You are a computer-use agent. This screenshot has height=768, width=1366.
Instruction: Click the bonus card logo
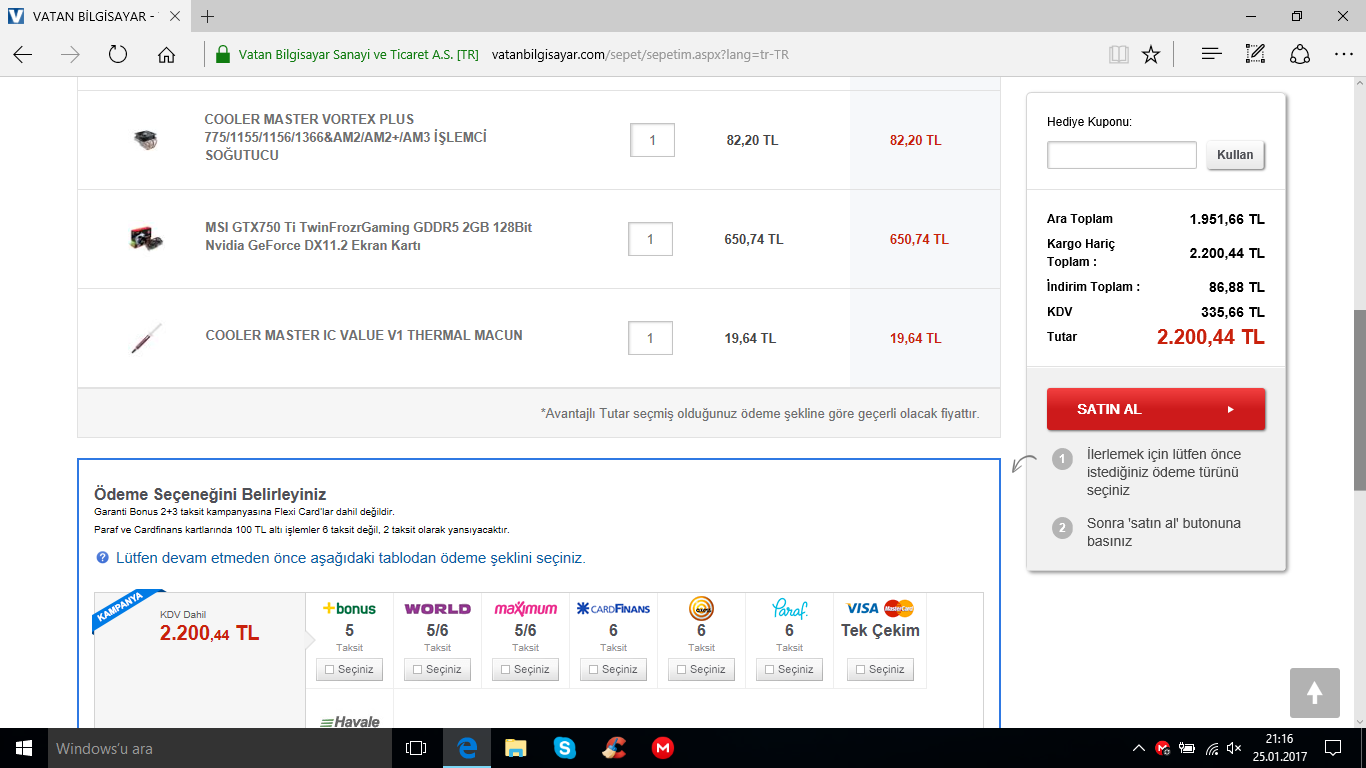pos(349,608)
